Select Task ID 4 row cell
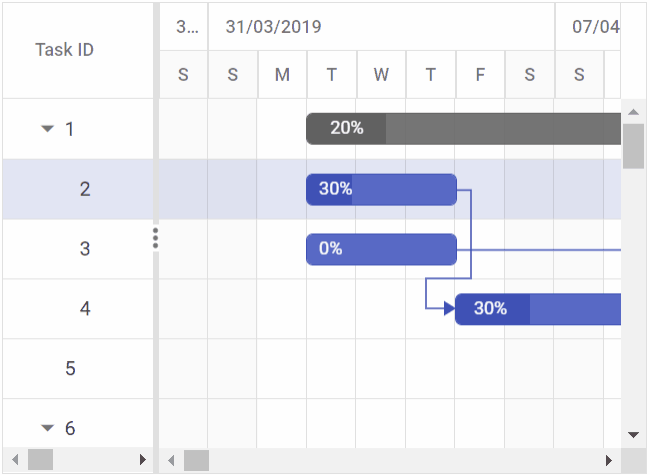The width and height of the screenshot is (650, 475). coord(85,309)
